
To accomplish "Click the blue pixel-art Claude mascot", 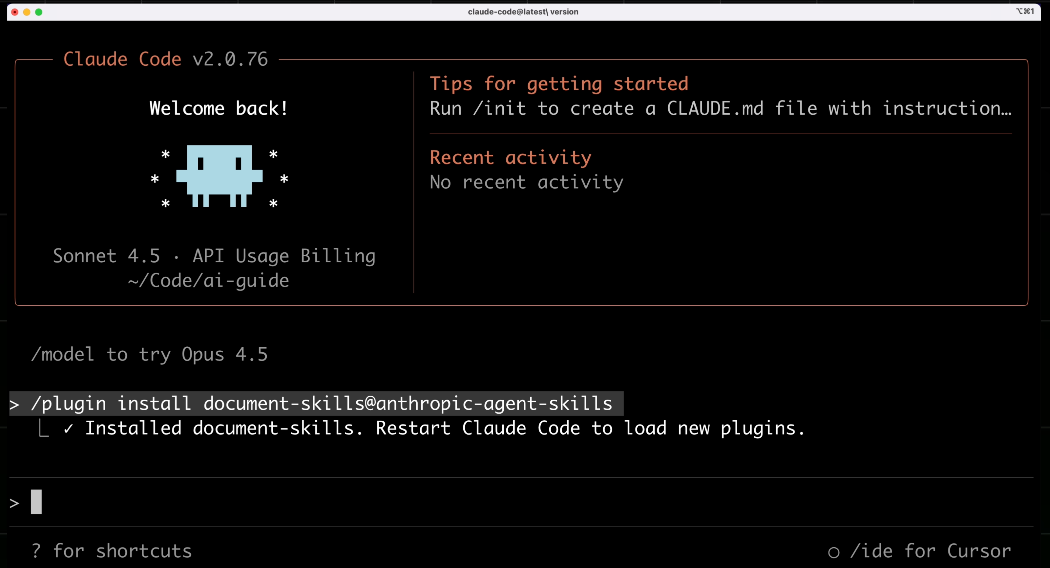I will 219,176.
